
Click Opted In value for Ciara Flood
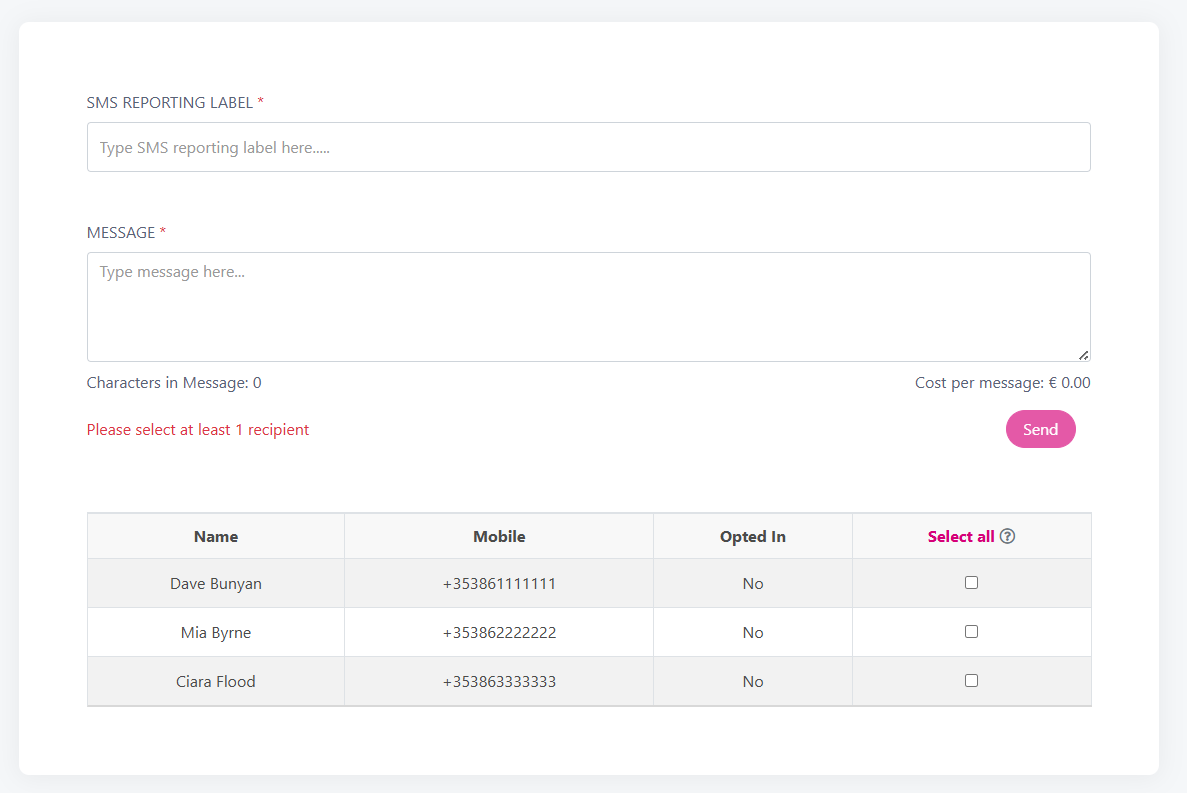[752, 681]
